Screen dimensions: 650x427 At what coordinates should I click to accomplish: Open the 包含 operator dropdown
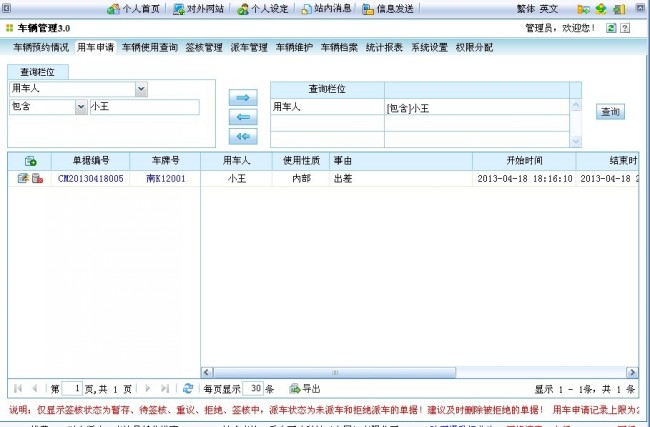coord(80,106)
